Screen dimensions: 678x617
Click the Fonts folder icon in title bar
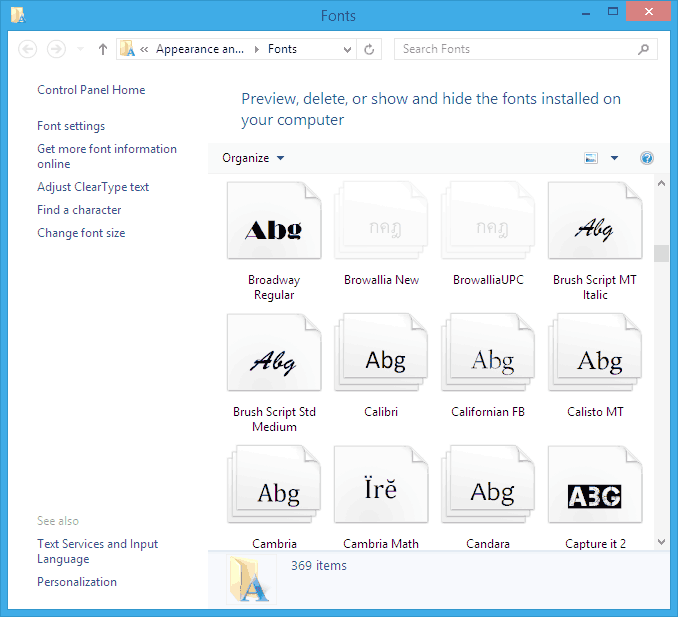[x=18, y=16]
